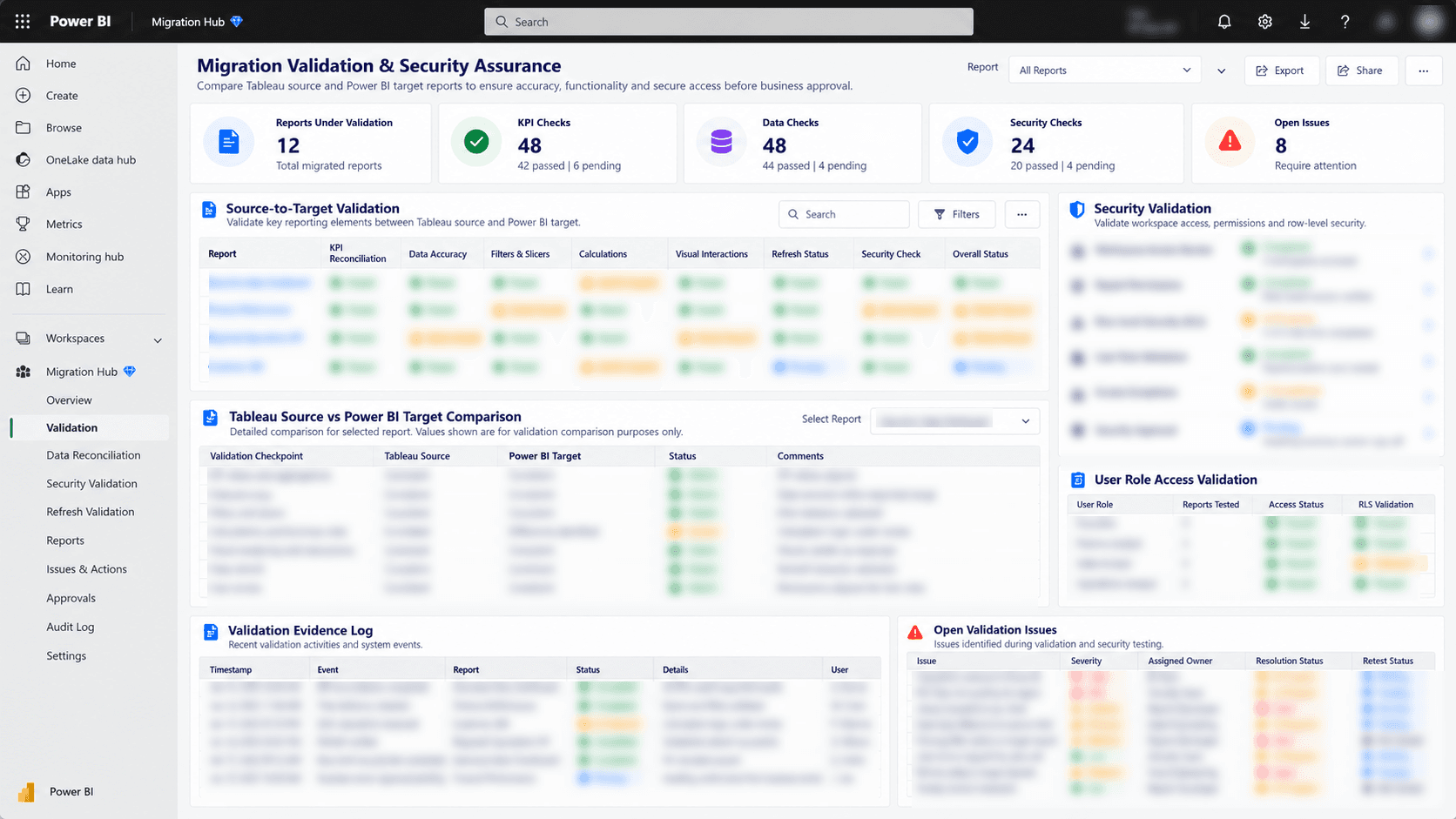The image size is (1456, 819).
Task: Open the help question mark icon
Action: (1345, 22)
